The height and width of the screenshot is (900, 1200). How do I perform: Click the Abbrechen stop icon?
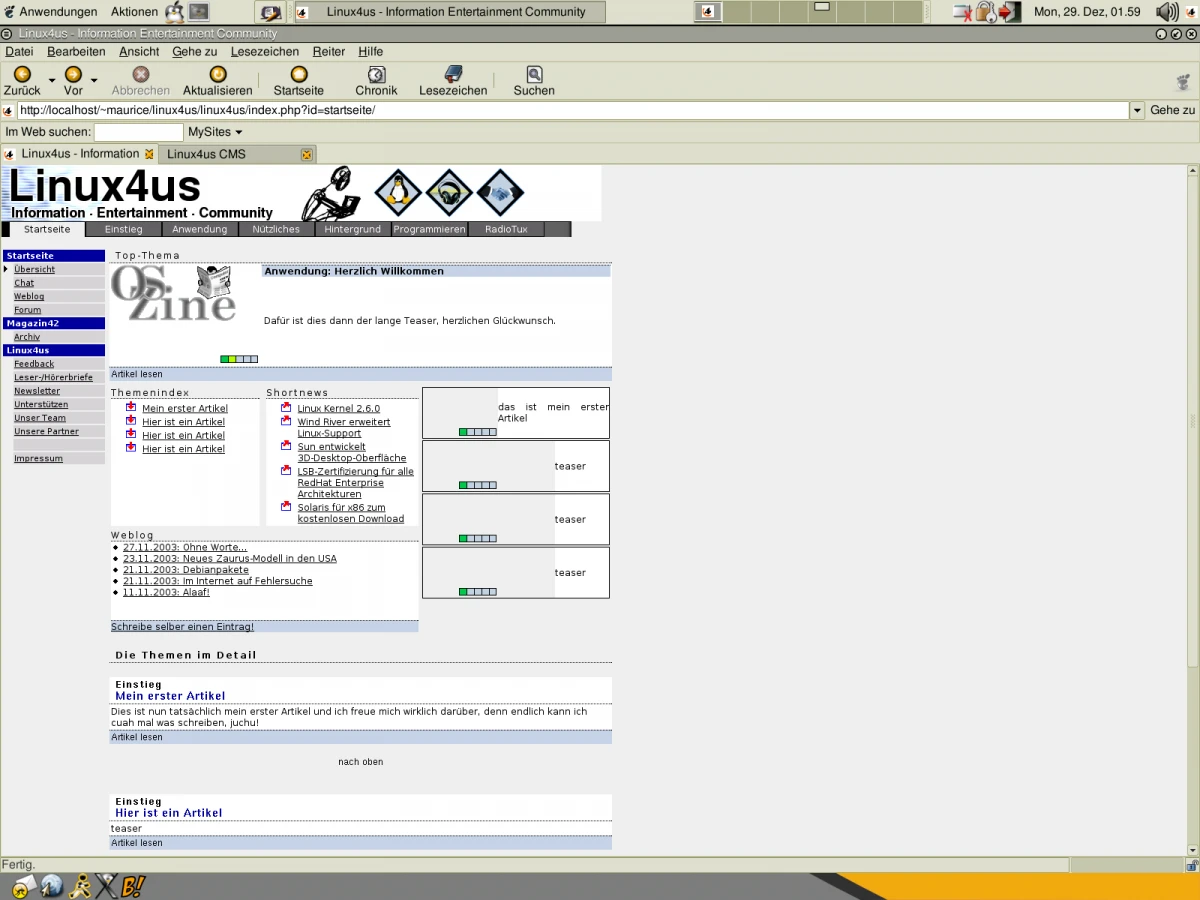(141, 74)
